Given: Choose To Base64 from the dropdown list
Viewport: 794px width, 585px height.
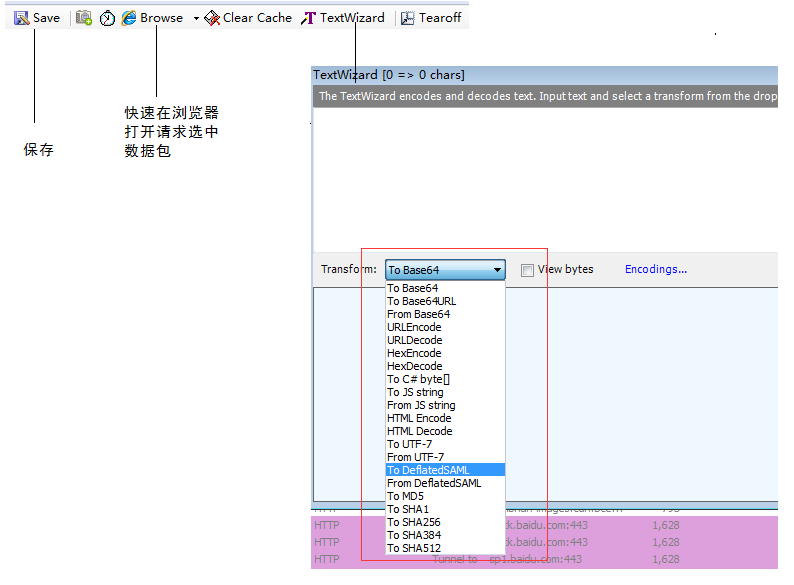Looking at the screenshot, I should [x=445, y=288].
